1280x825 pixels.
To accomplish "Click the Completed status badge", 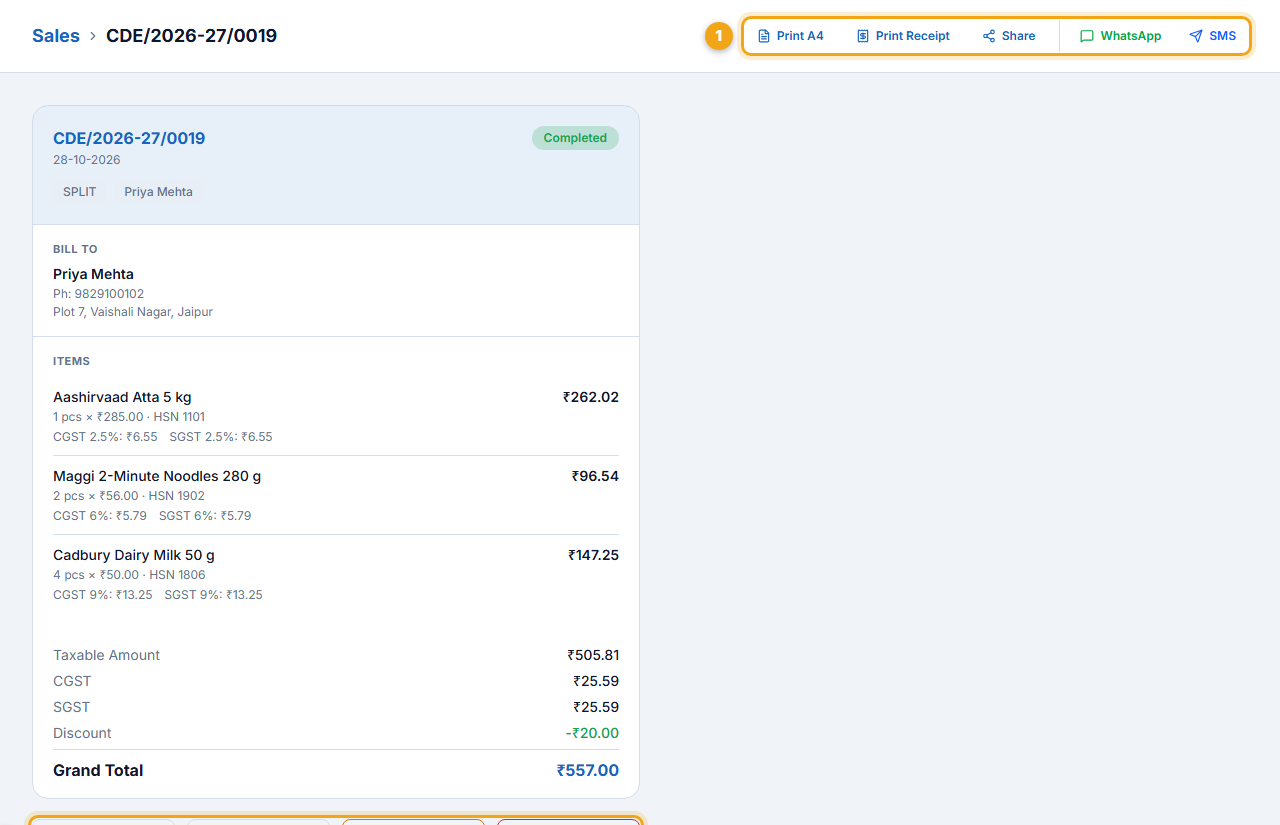I will point(575,138).
